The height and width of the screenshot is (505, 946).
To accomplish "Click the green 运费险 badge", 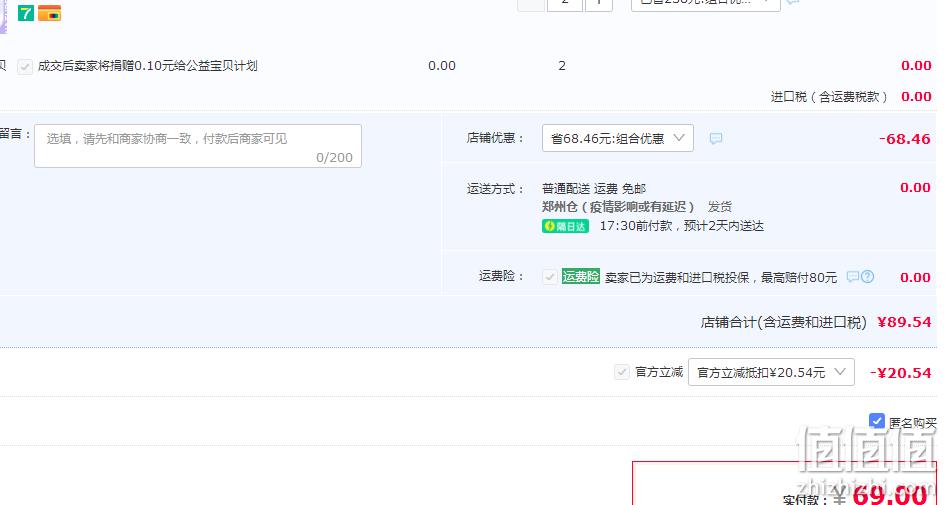I will pyautogui.click(x=580, y=276).
